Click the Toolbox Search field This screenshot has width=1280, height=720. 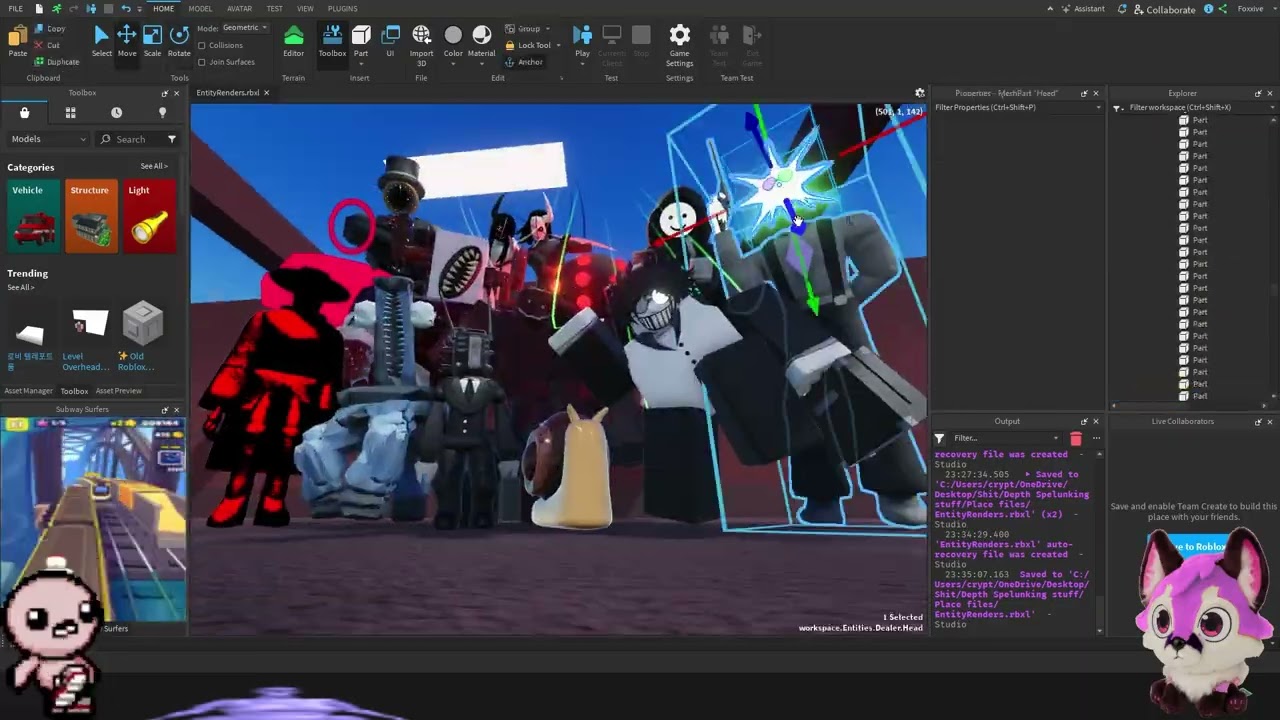click(x=133, y=139)
